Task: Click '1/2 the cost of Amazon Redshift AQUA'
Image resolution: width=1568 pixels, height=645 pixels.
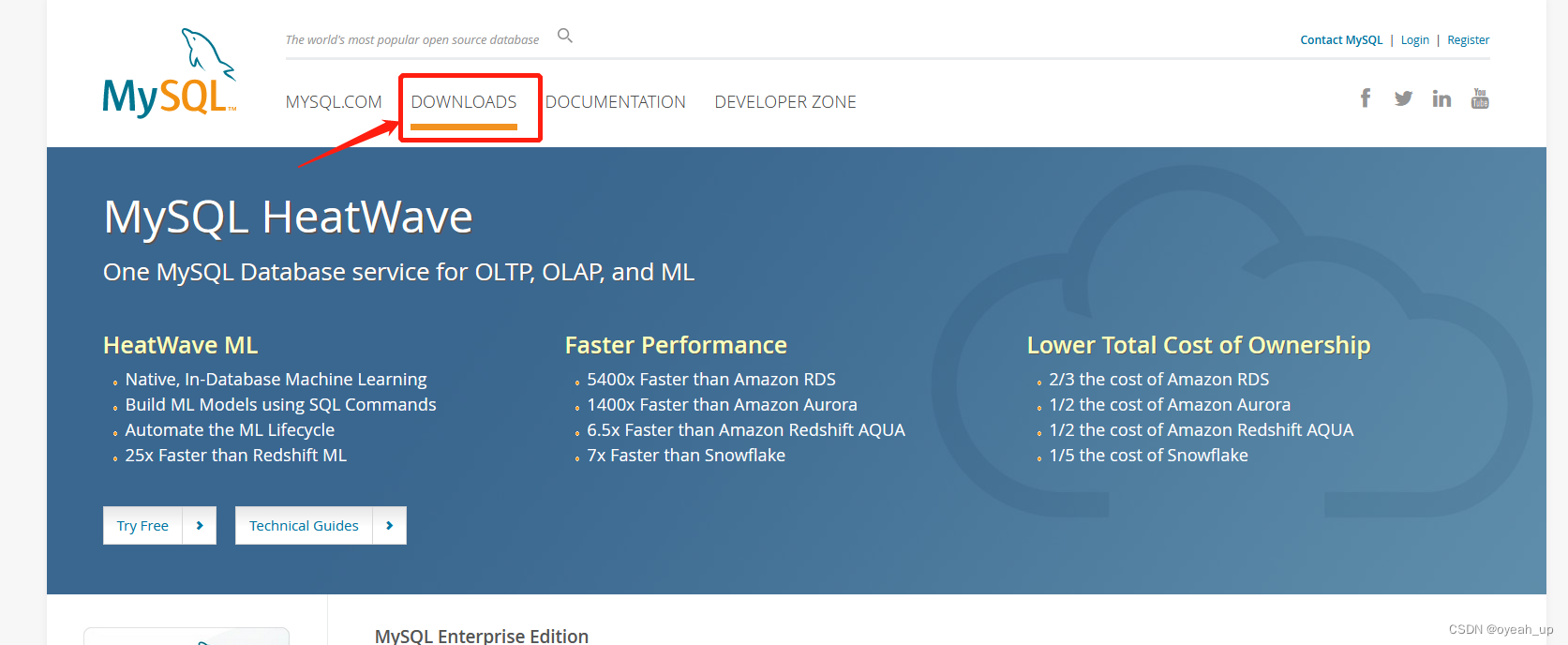Action: 1202,430
